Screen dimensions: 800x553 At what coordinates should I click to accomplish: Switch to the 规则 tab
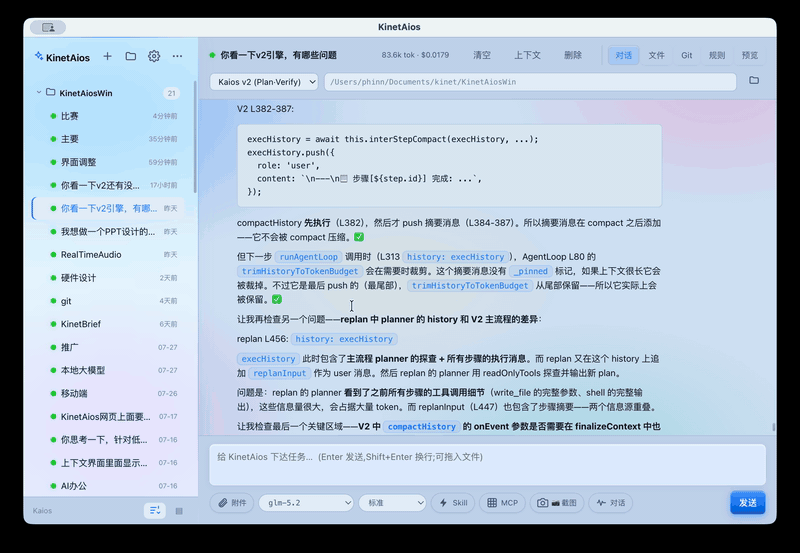716,55
